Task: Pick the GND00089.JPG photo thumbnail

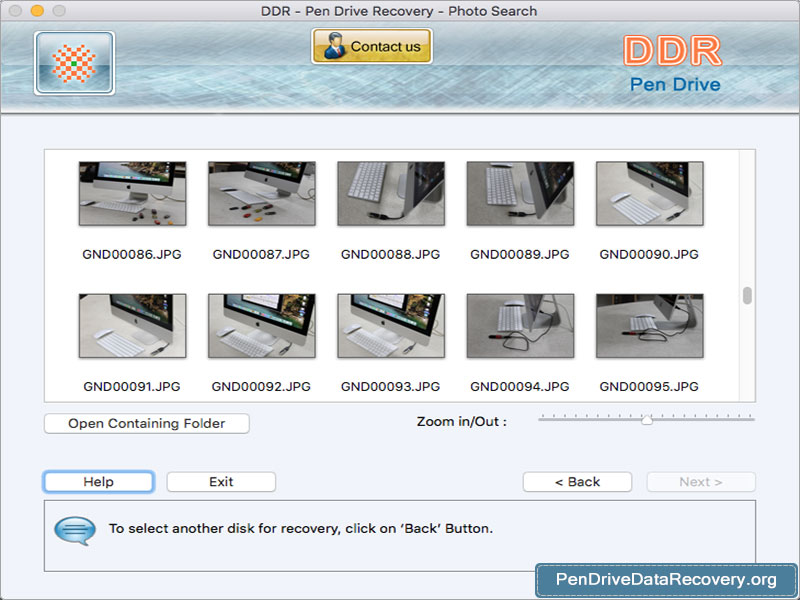Action: [520, 193]
